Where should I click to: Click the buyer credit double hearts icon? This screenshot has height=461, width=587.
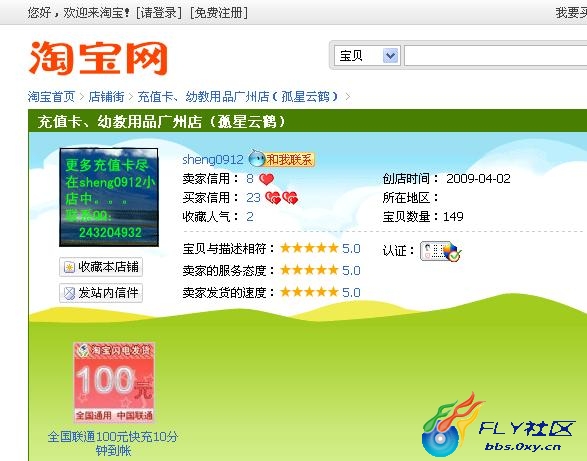click(x=282, y=198)
